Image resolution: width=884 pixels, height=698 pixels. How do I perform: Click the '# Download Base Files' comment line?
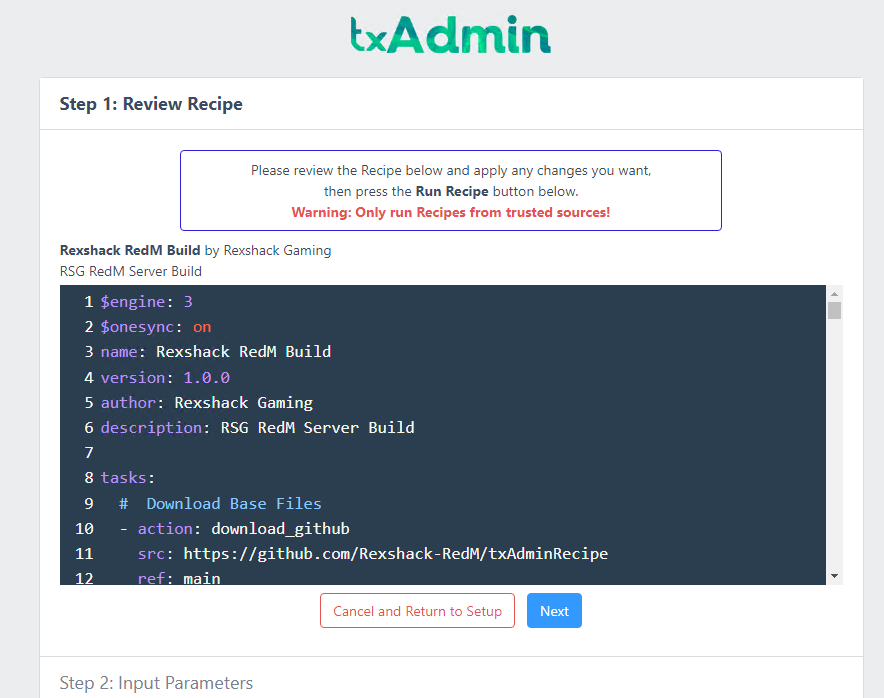(x=220, y=503)
